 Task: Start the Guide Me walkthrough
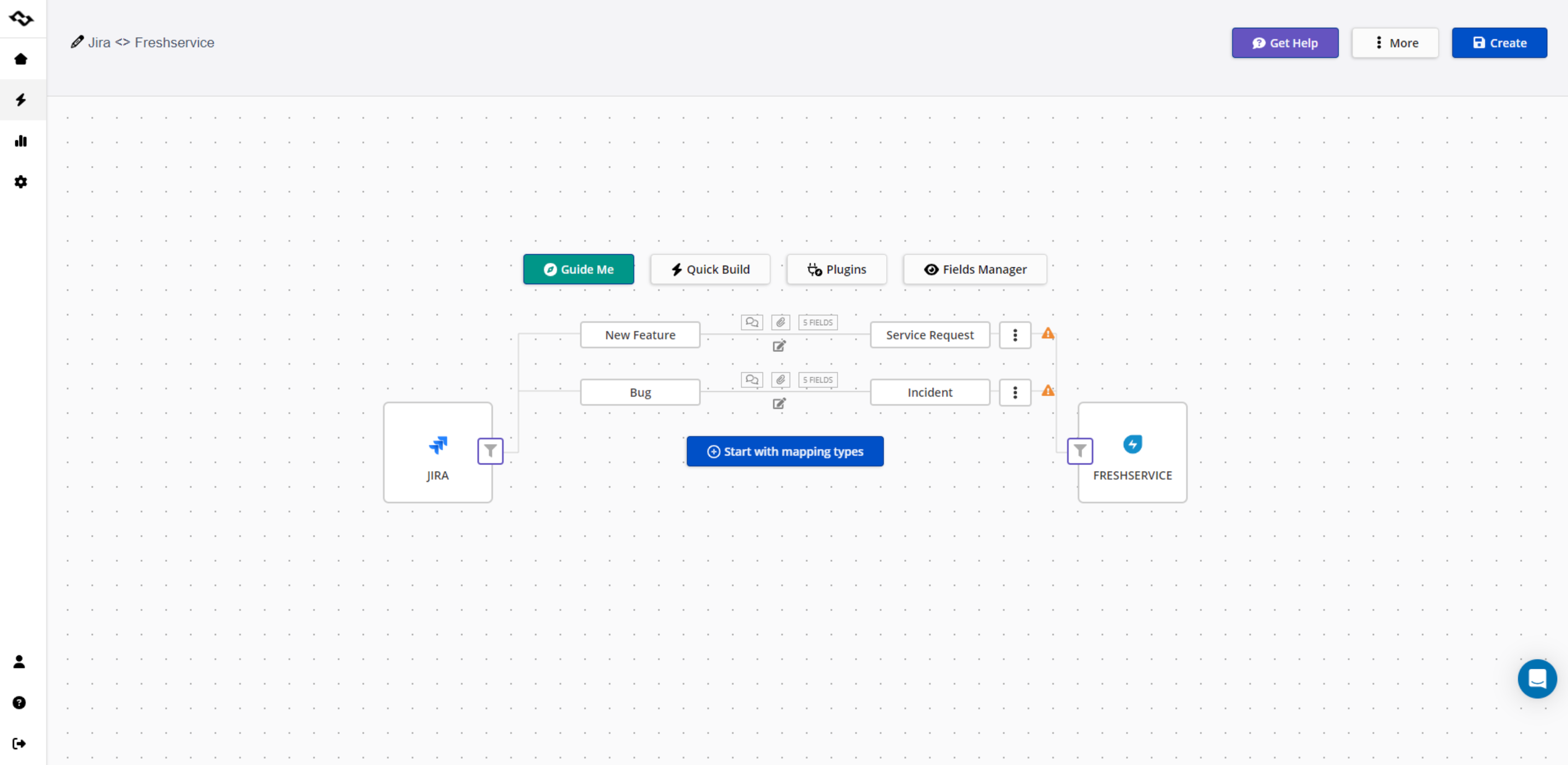click(x=578, y=269)
